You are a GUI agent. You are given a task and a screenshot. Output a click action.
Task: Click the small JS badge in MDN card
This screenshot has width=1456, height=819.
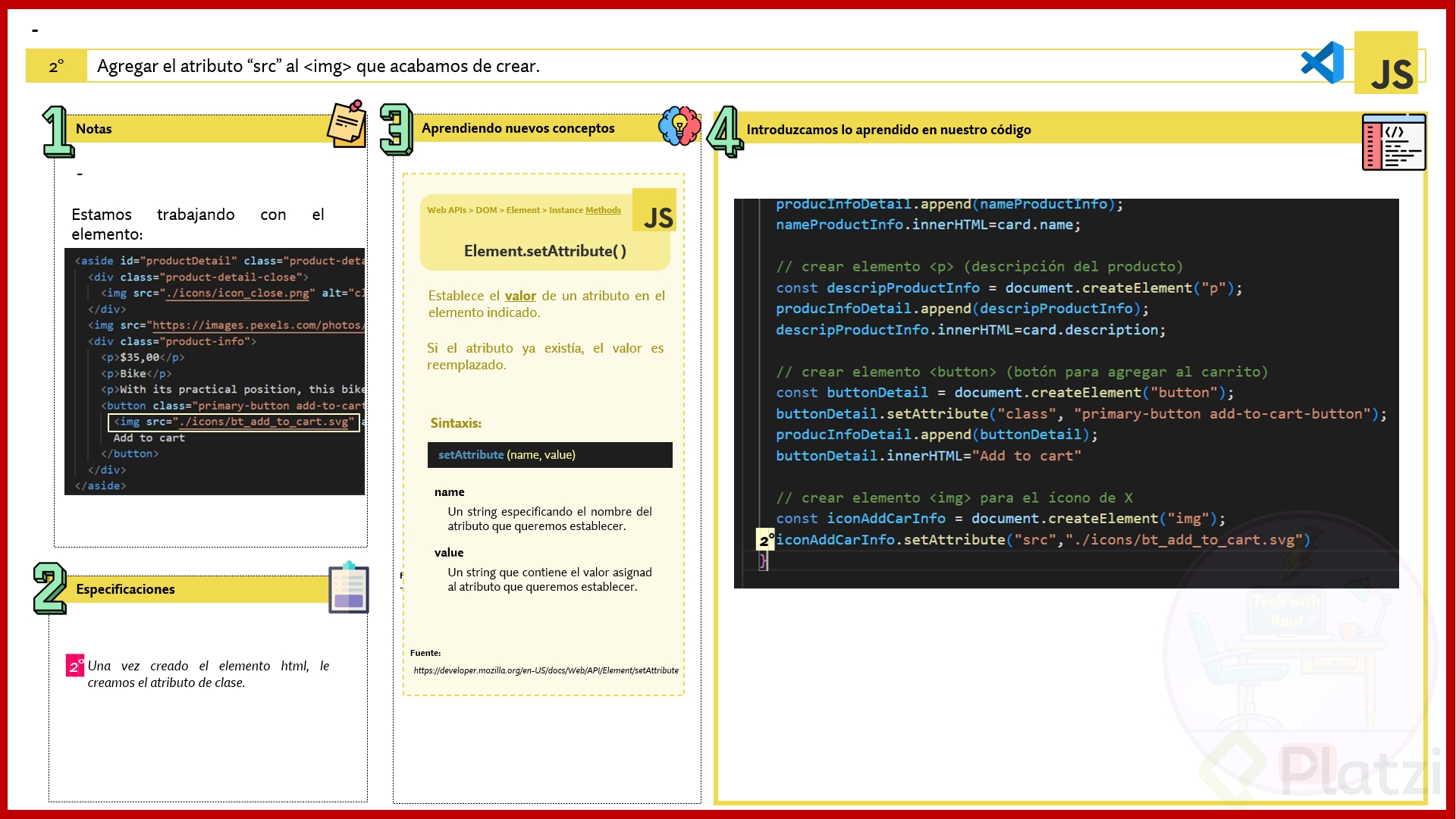(654, 210)
